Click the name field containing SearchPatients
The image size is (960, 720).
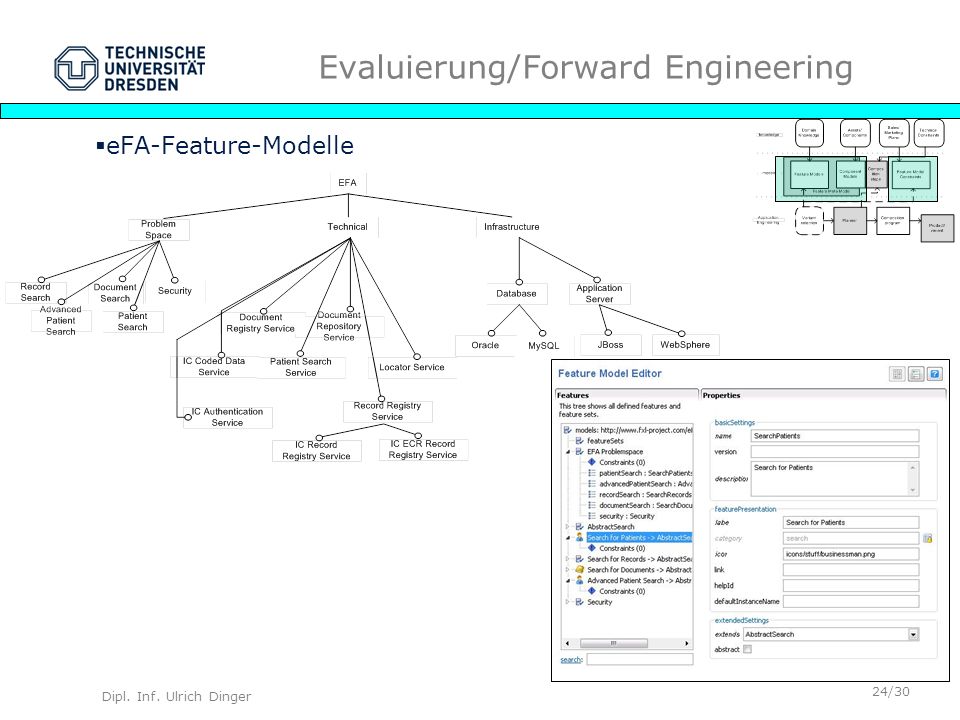834,436
